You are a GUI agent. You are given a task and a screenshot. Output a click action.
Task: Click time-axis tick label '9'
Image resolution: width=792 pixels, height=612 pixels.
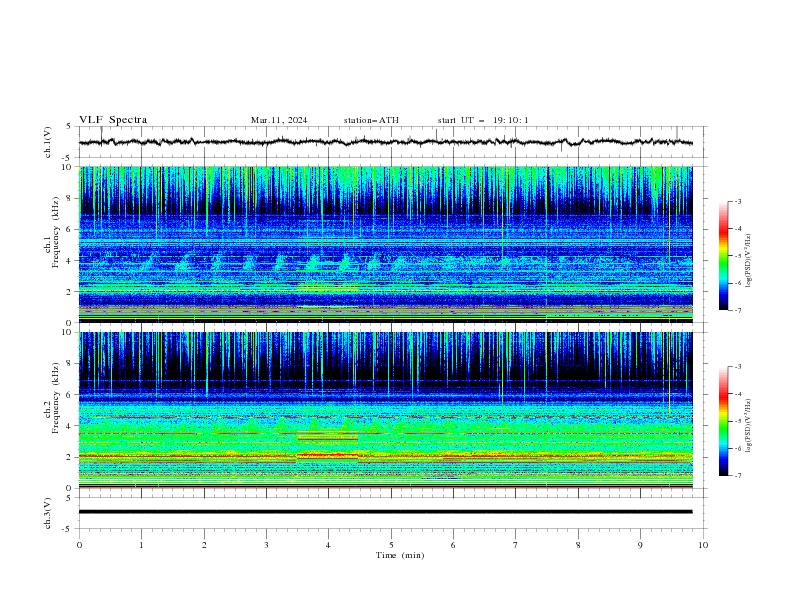point(640,545)
